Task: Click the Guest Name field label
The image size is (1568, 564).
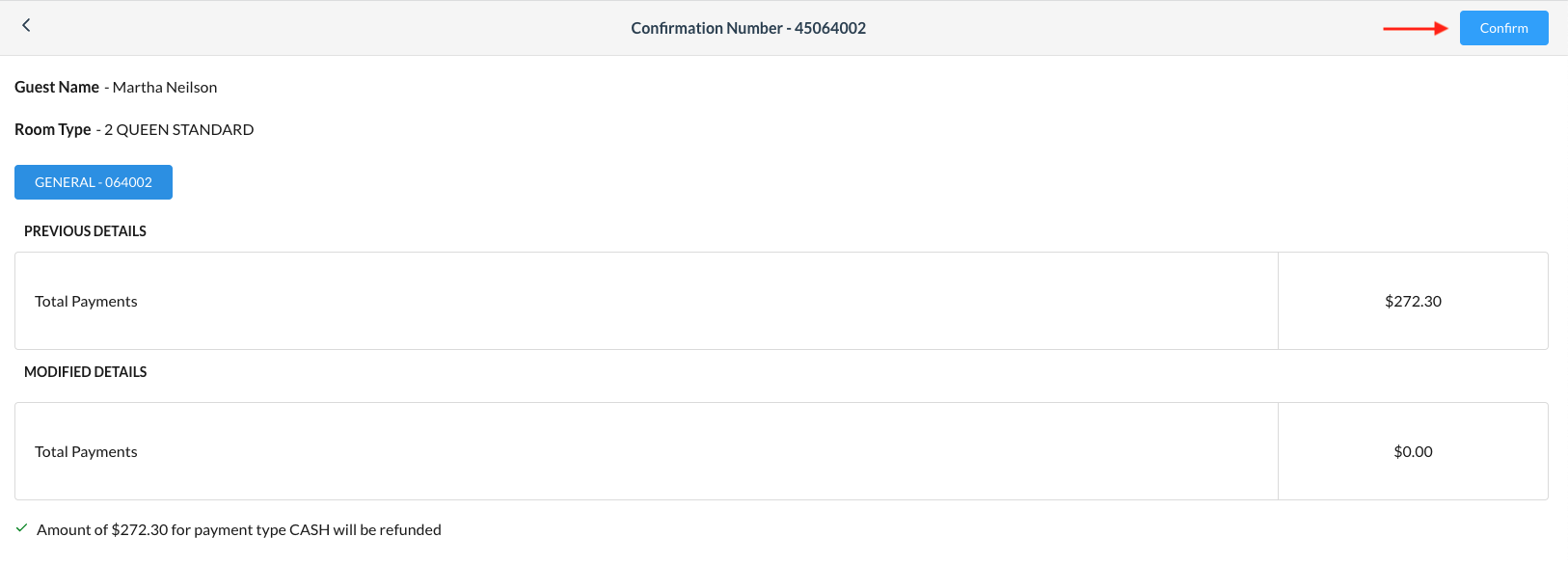Action: click(56, 87)
